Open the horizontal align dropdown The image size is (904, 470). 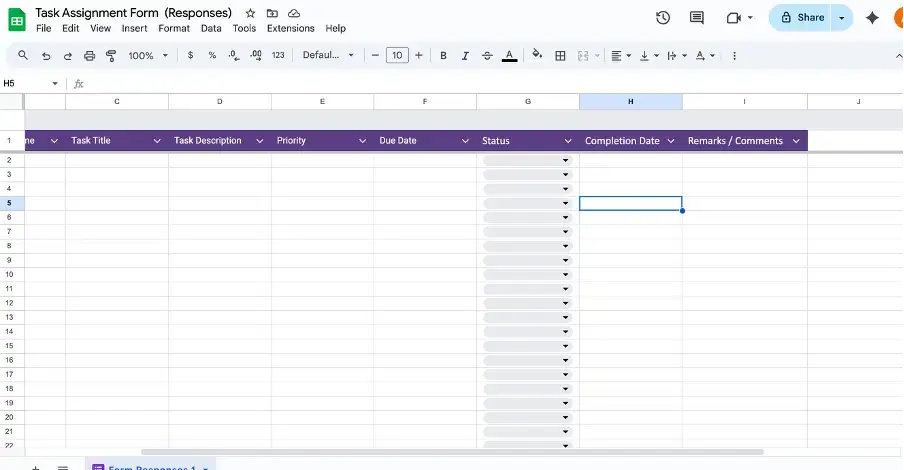coord(621,56)
